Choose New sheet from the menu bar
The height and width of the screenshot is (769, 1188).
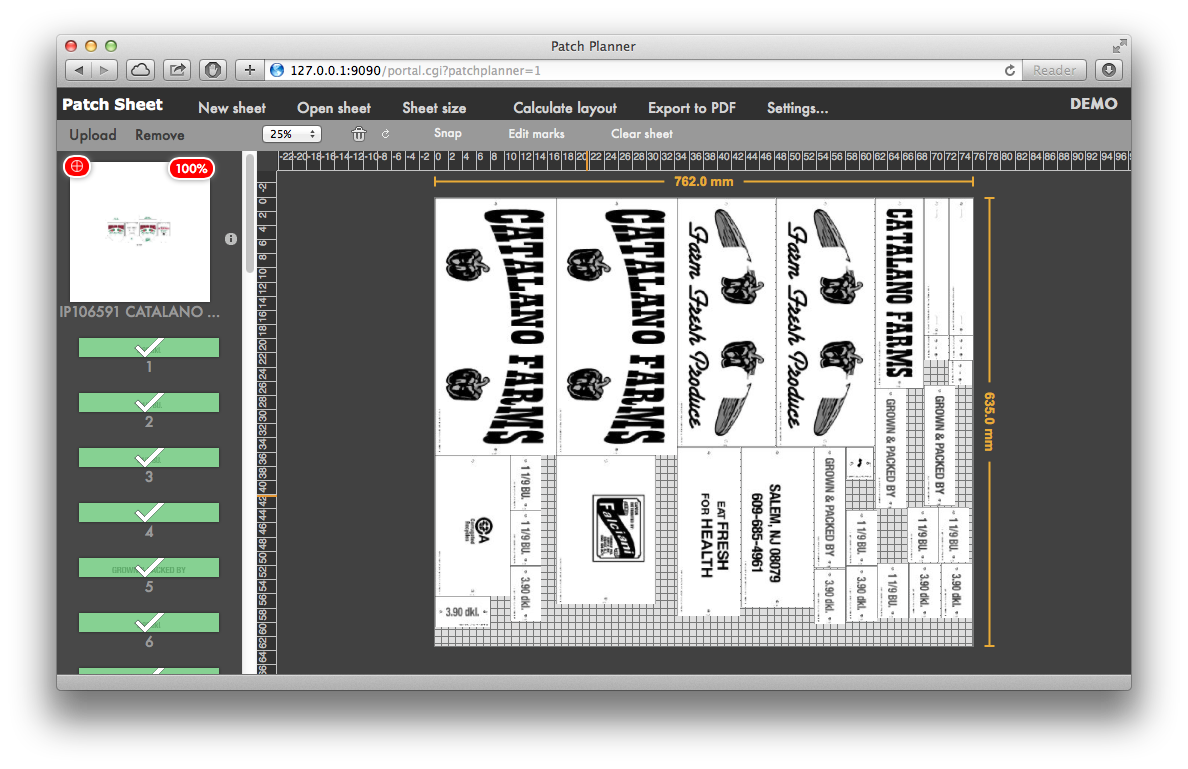click(232, 108)
